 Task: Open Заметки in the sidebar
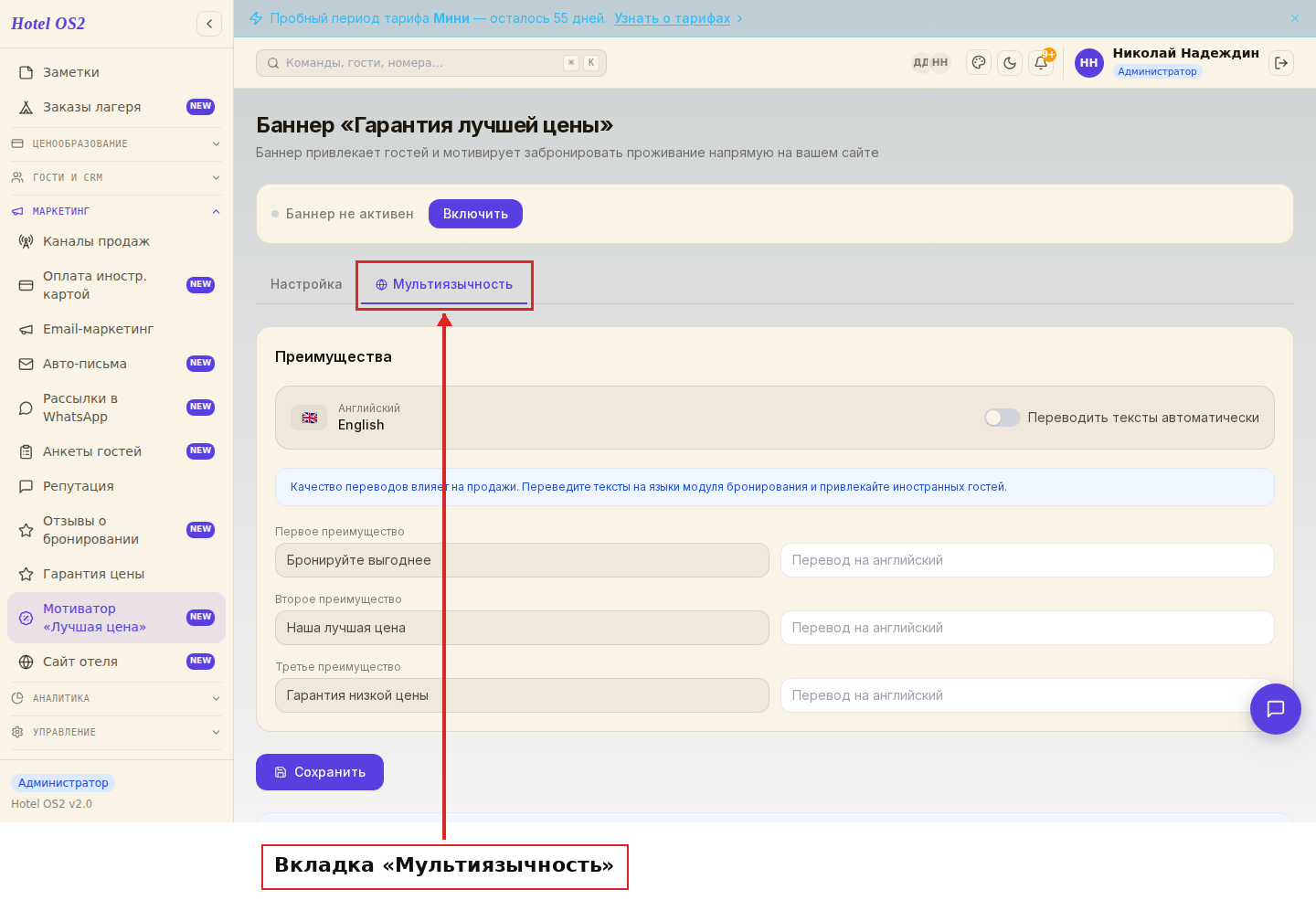point(117,72)
